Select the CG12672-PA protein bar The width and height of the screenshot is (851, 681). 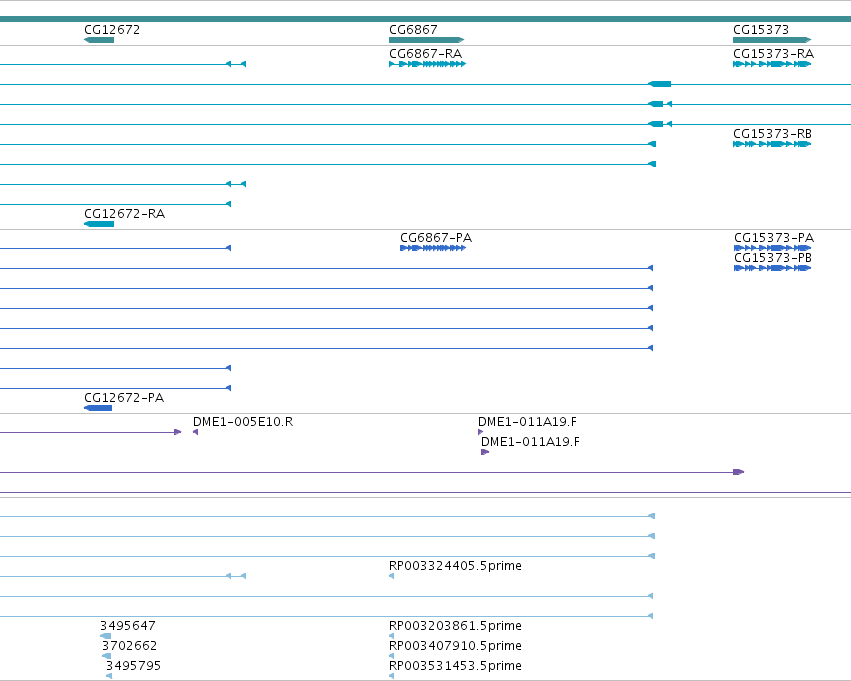(98, 408)
